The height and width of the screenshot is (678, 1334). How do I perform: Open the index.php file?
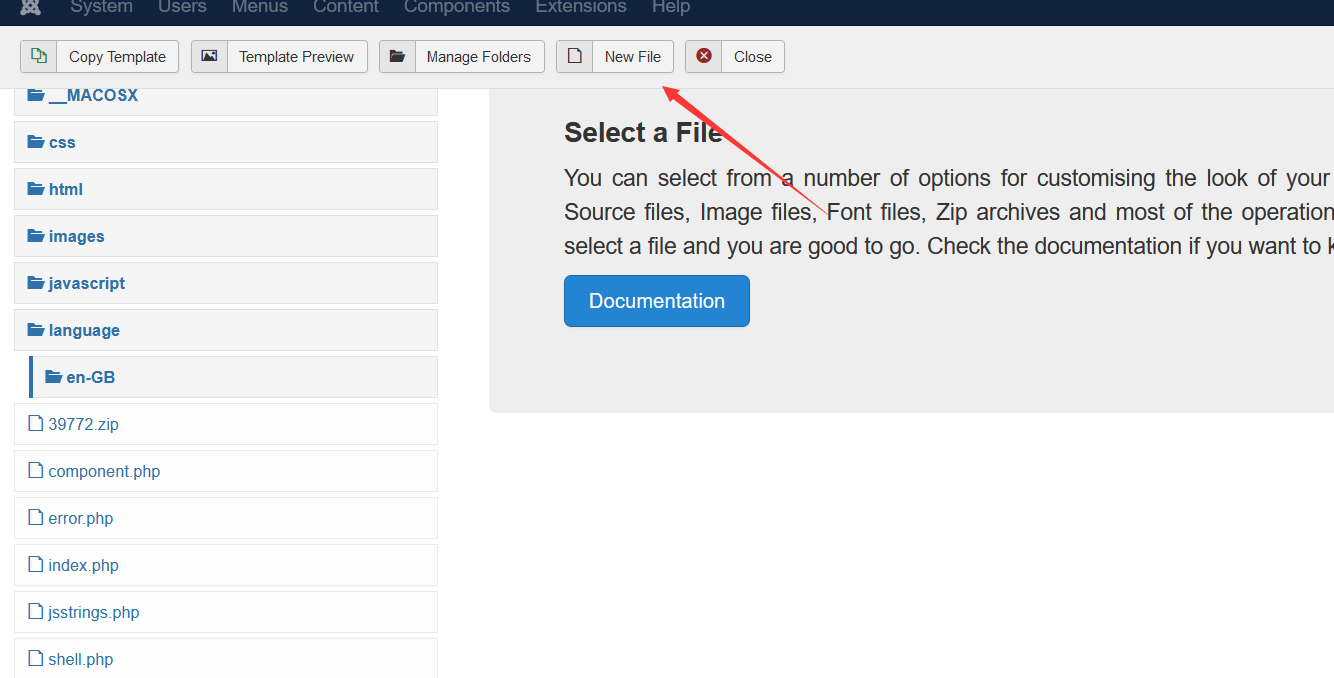click(x=83, y=565)
